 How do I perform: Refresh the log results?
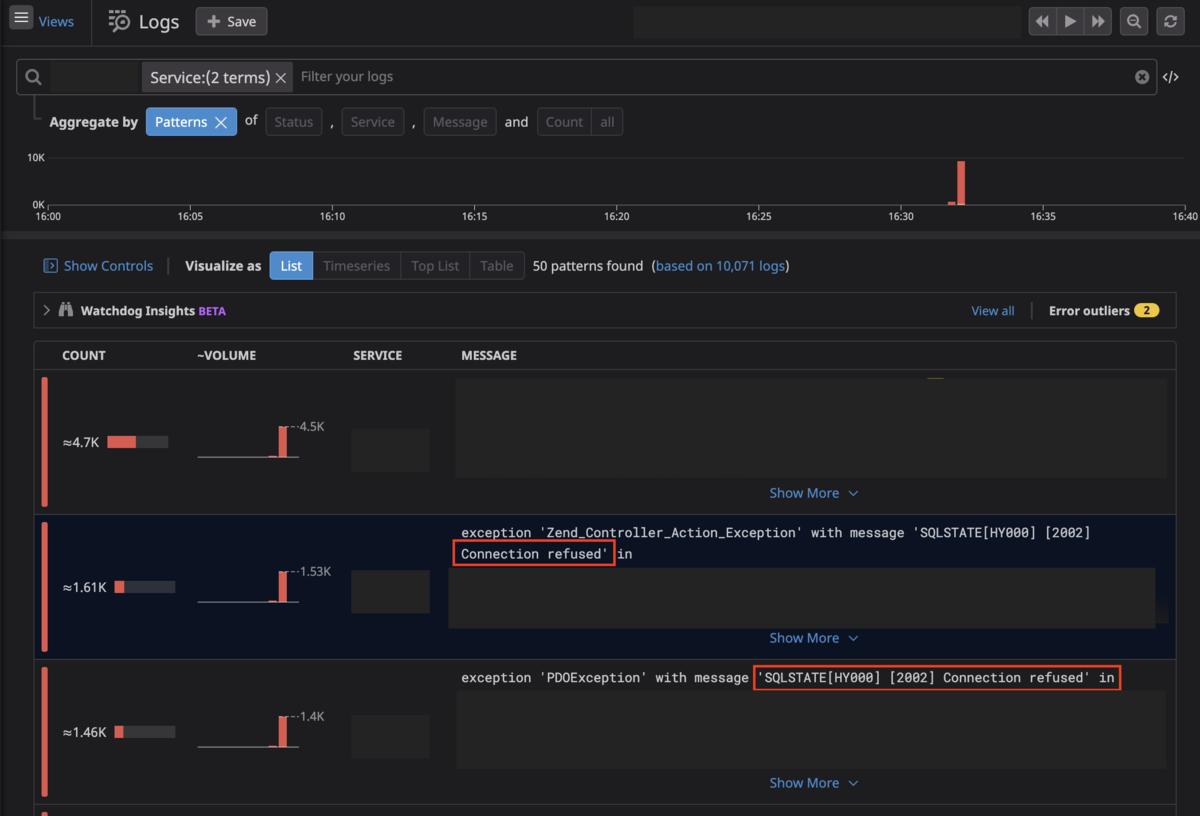pyautogui.click(x=1170, y=21)
